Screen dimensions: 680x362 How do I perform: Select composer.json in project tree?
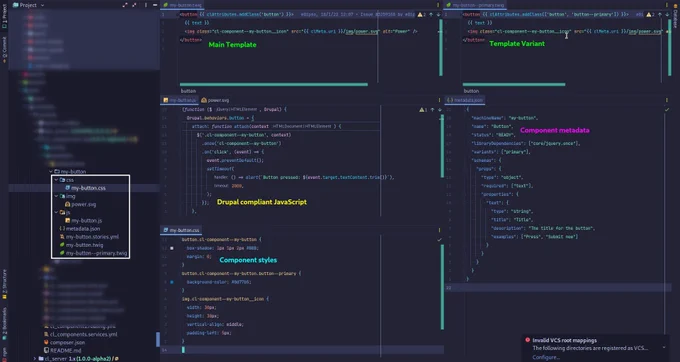(x=64, y=342)
